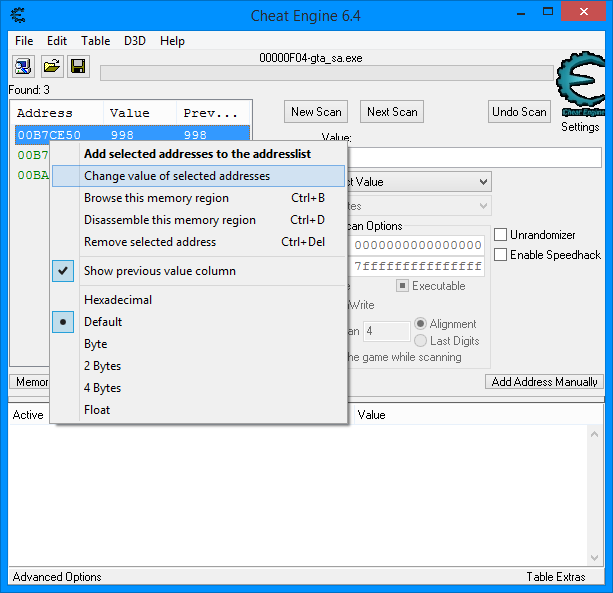Click in the scan Value input field
This screenshot has width=613, height=593.
pos(474,158)
